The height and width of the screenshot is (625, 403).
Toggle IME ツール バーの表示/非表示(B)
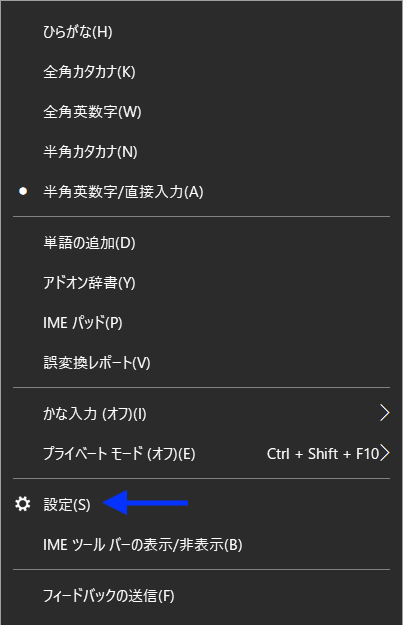pos(201,544)
